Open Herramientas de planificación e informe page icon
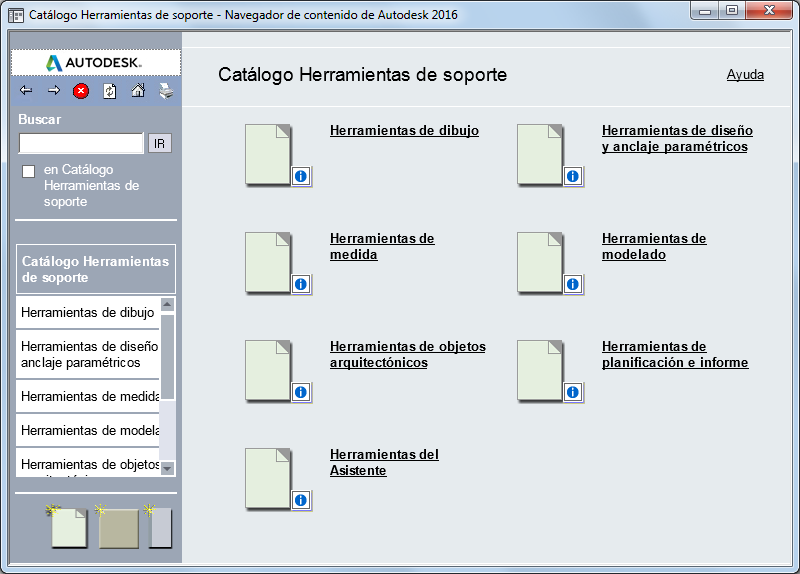The height and width of the screenshot is (574, 800). tap(540, 371)
